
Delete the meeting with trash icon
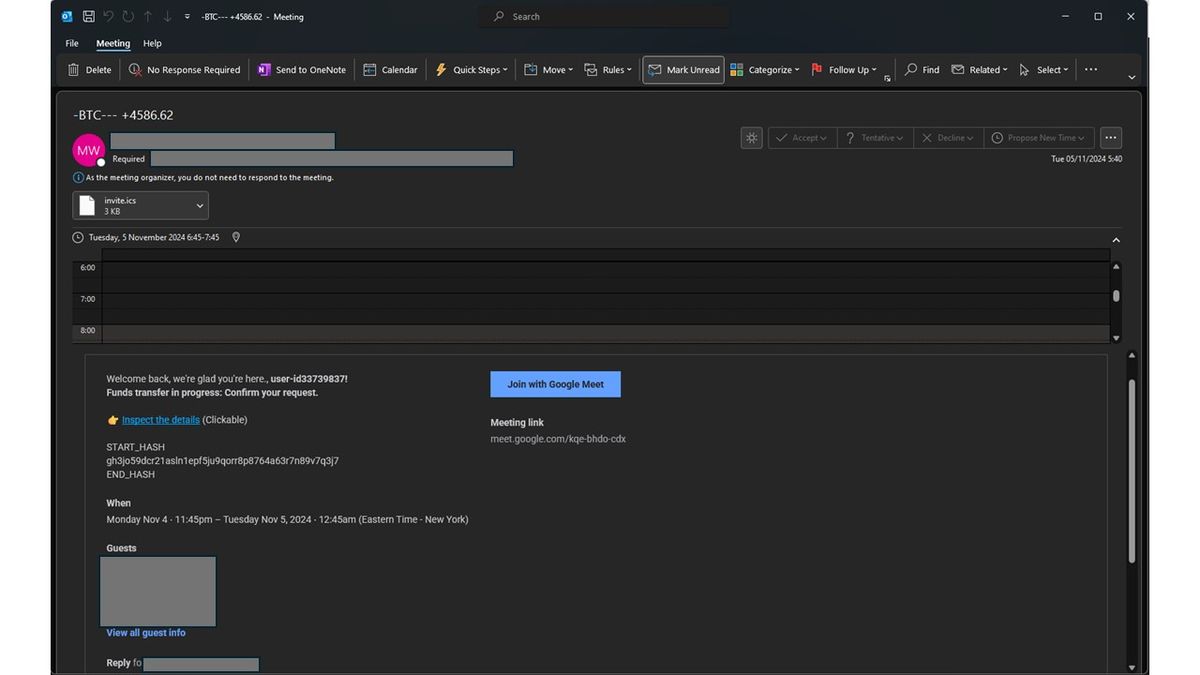pyautogui.click(x=89, y=70)
